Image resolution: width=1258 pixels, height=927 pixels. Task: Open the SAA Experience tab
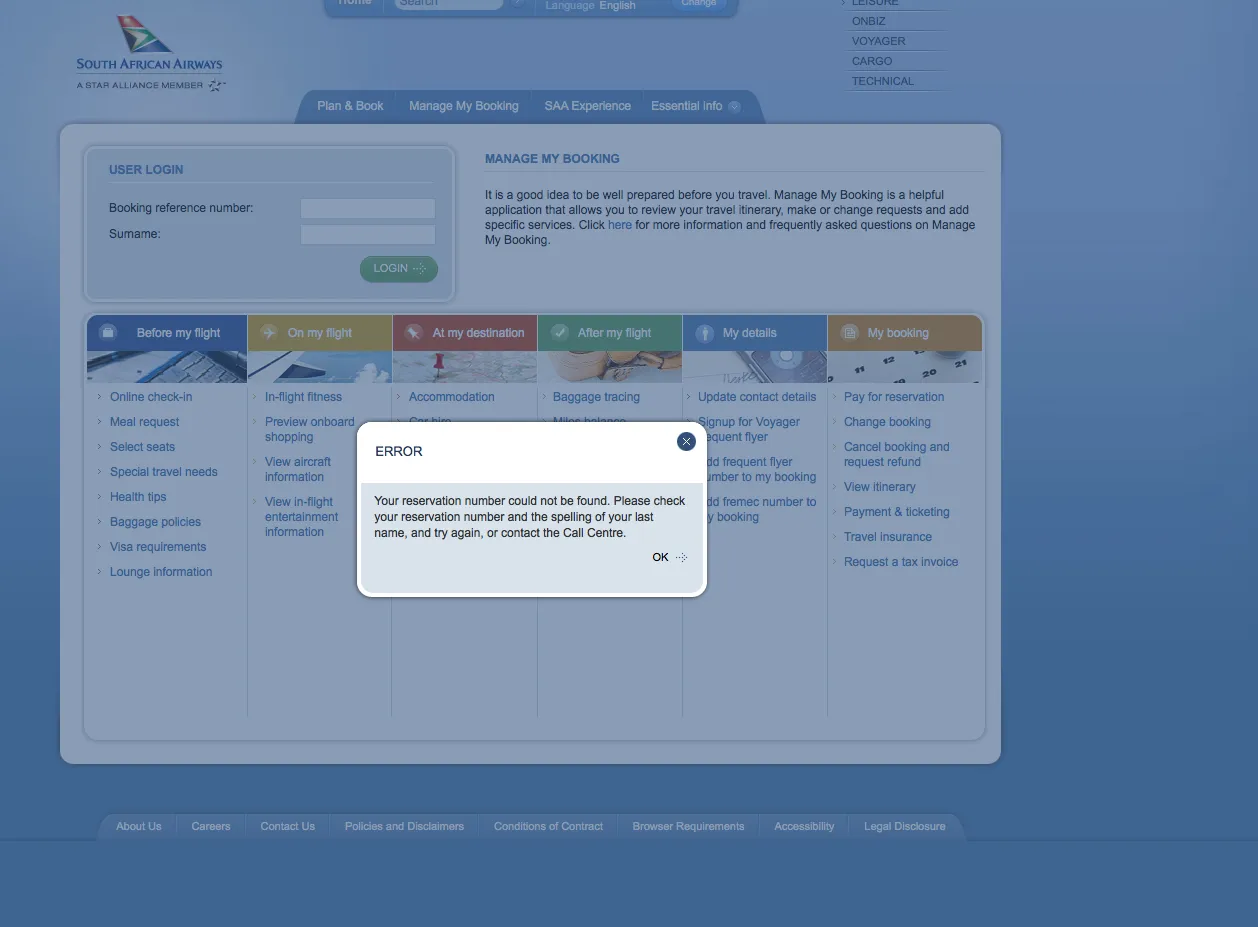(587, 106)
